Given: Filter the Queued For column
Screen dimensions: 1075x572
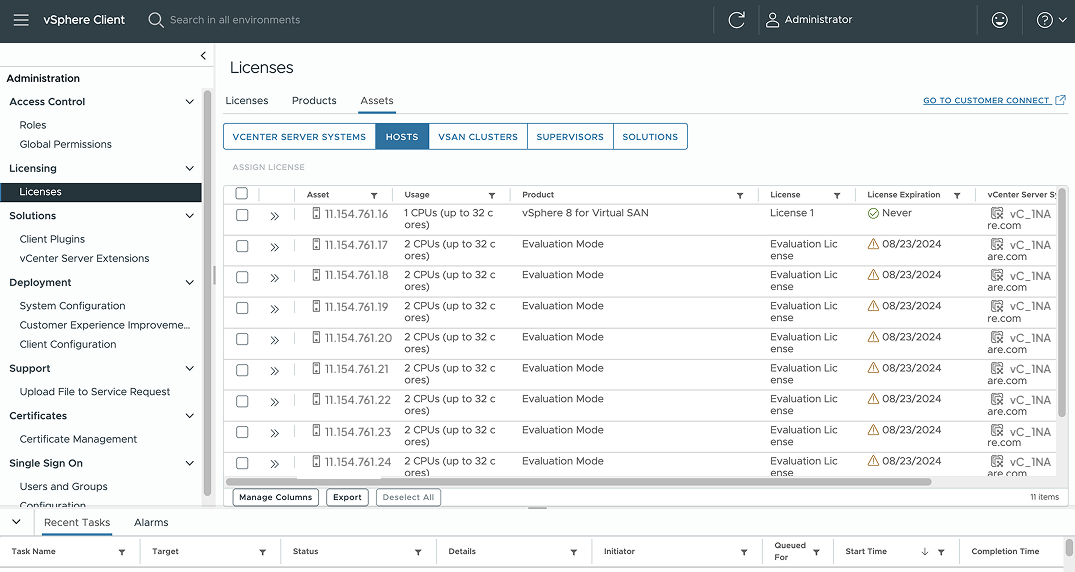Looking at the screenshot, I should pos(817,552).
